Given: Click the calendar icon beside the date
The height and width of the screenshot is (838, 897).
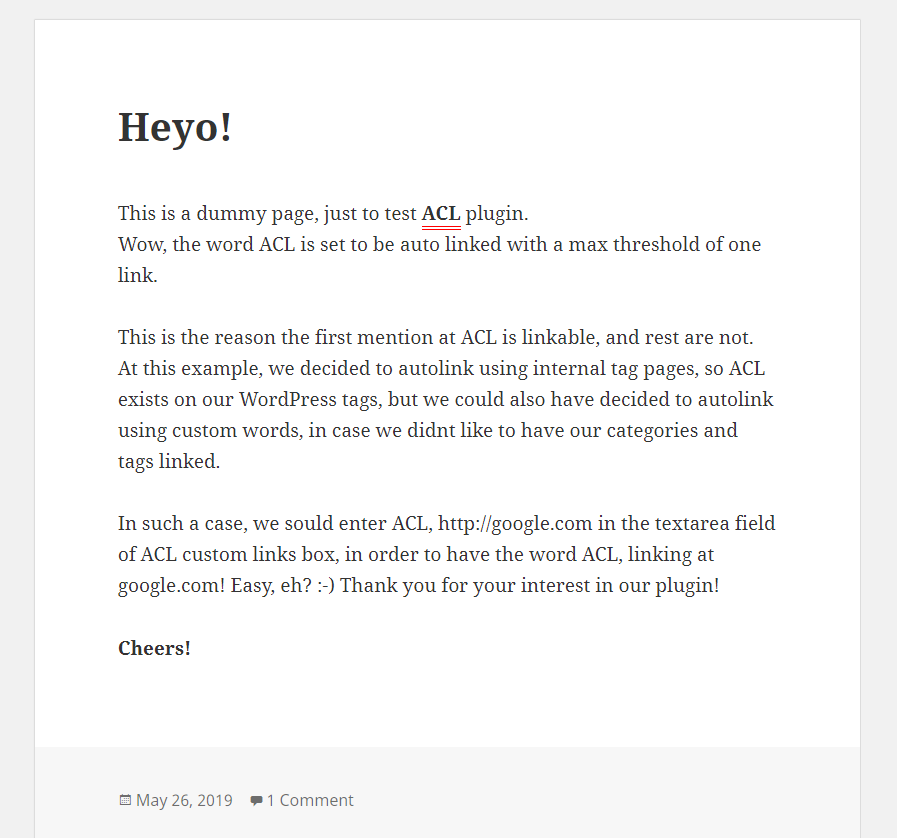Looking at the screenshot, I should 125,800.
